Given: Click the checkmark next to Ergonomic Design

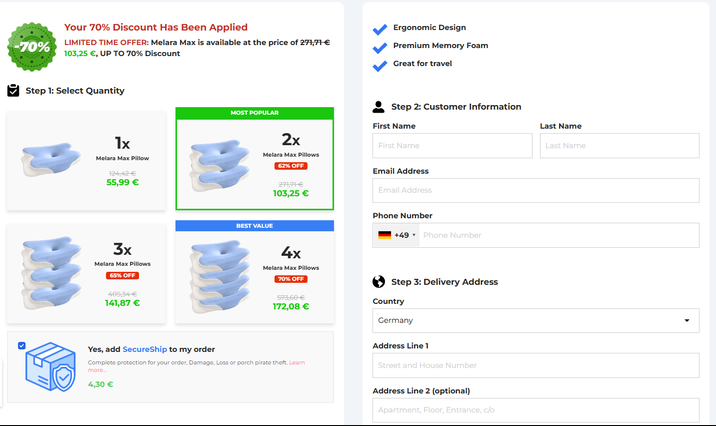Looking at the screenshot, I should click(x=379, y=29).
